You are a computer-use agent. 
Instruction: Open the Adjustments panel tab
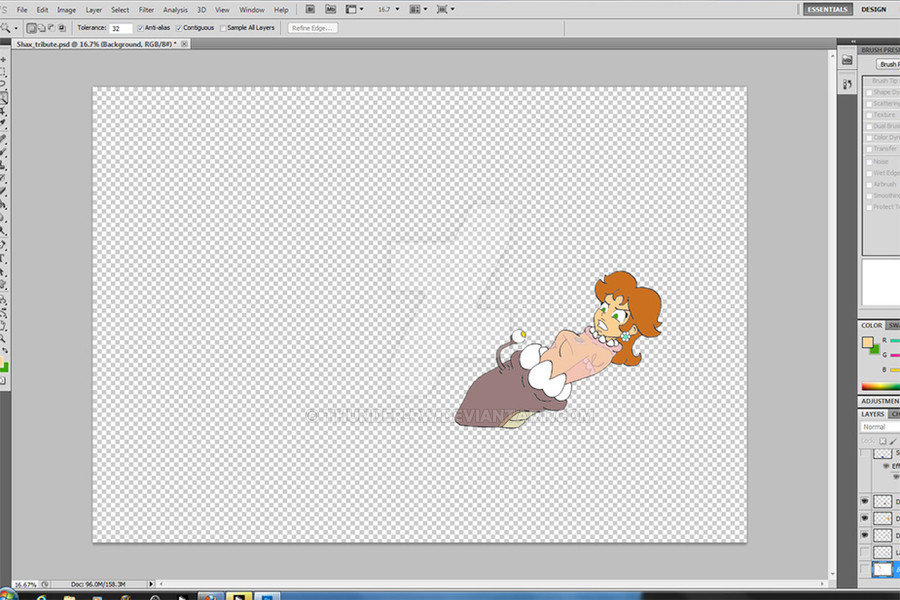[x=880, y=401]
